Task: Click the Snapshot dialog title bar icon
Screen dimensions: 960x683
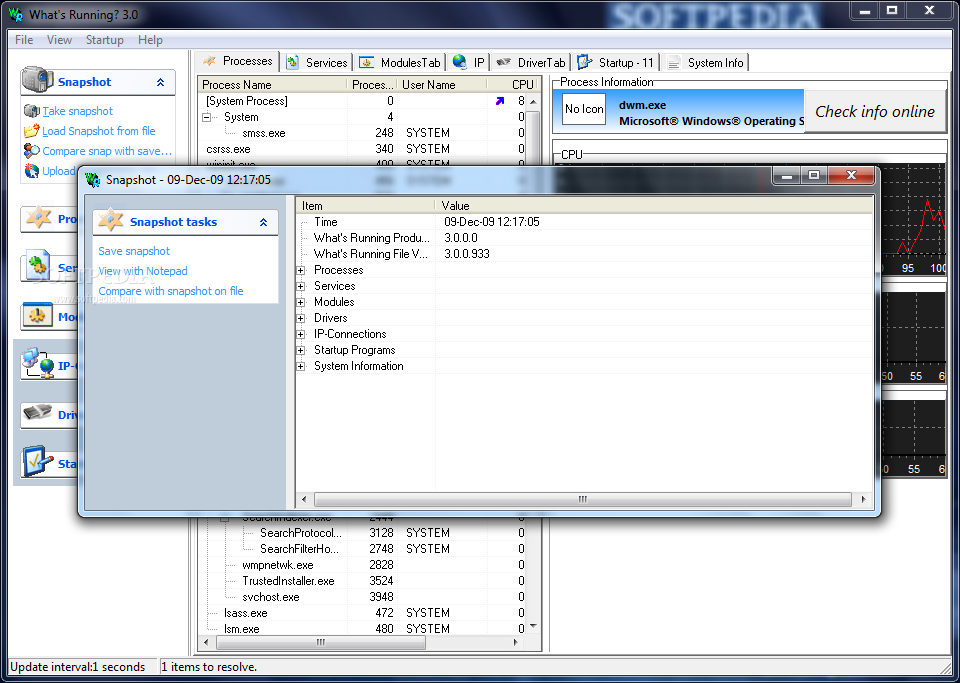Action: (93, 179)
